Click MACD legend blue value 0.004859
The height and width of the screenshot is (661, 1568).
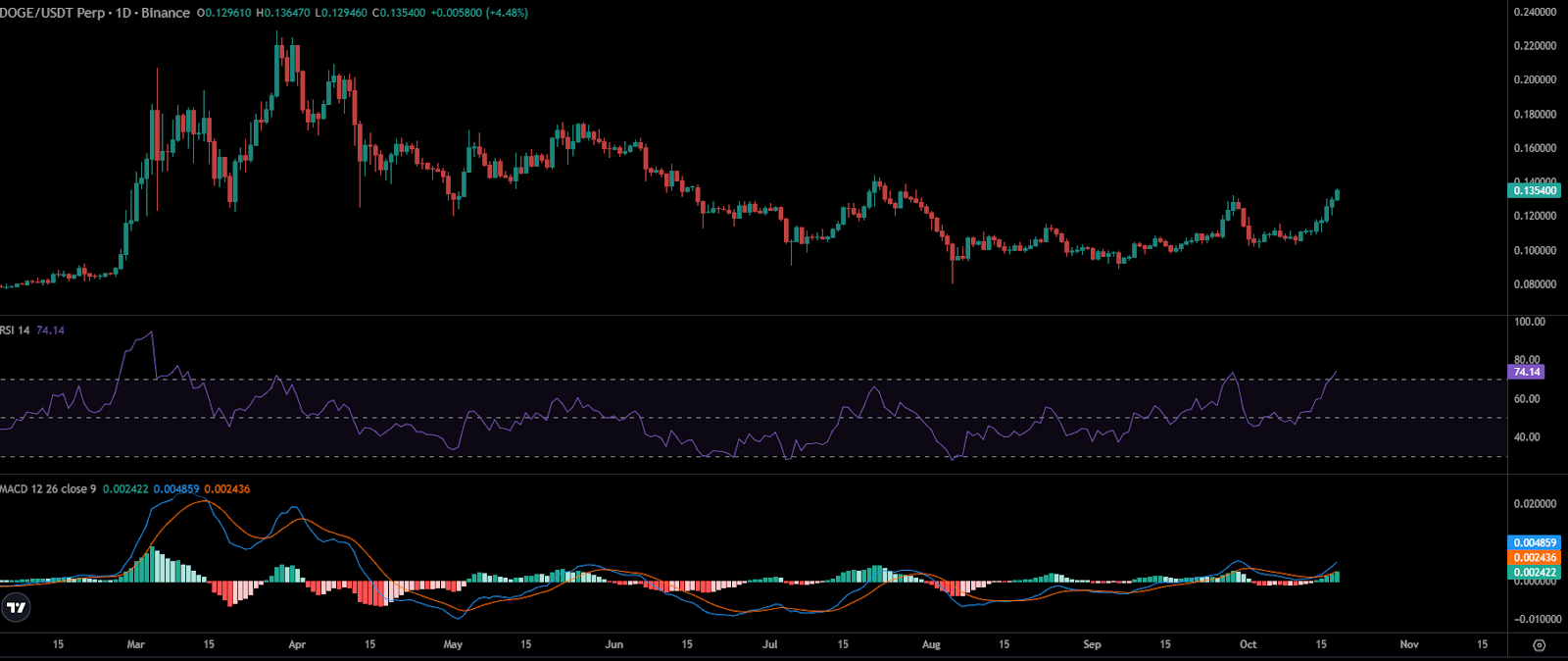coord(176,489)
